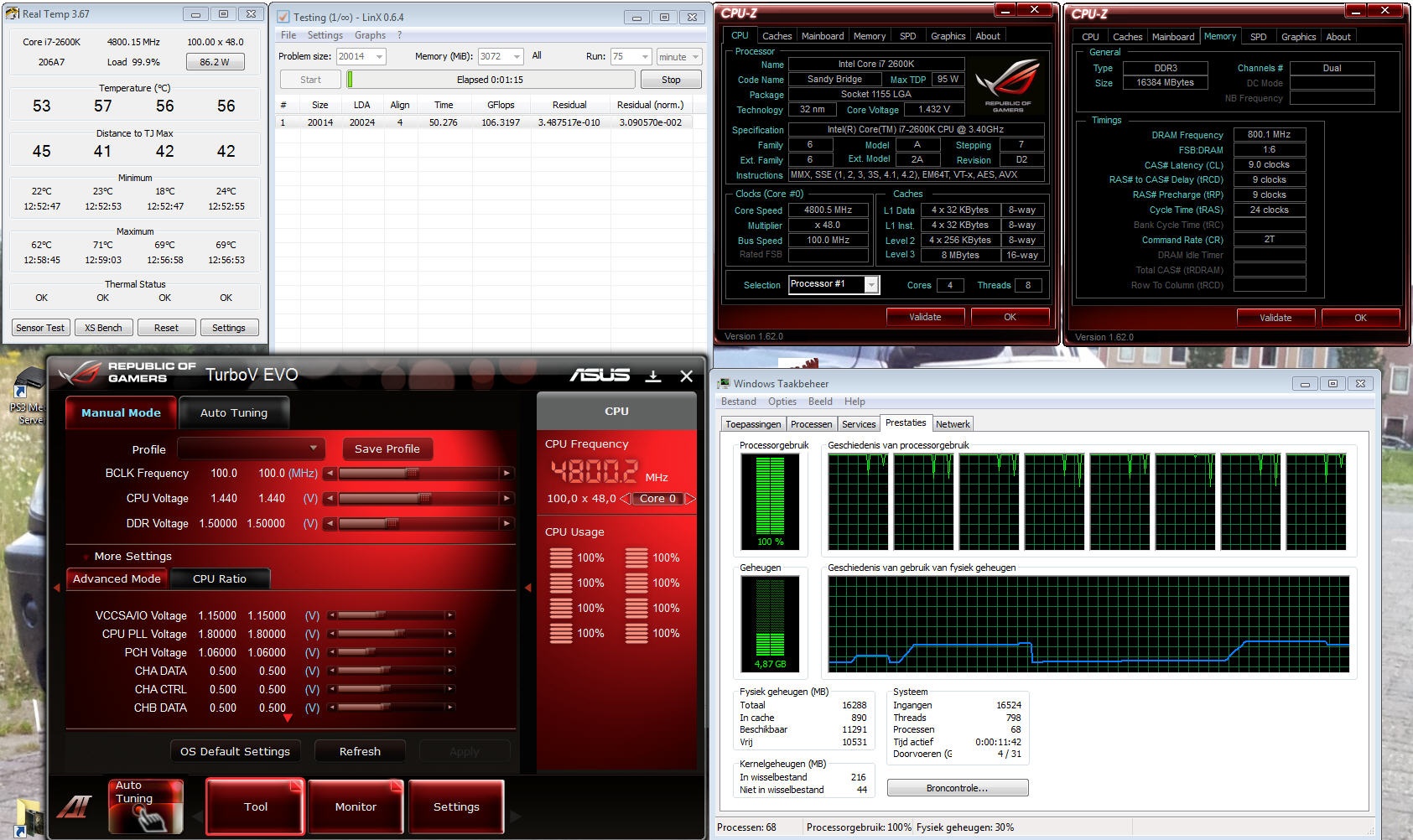Viewport: 1413px width, 840px height.
Task: Click the DDR Voltage slider handle
Action: [391, 524]
